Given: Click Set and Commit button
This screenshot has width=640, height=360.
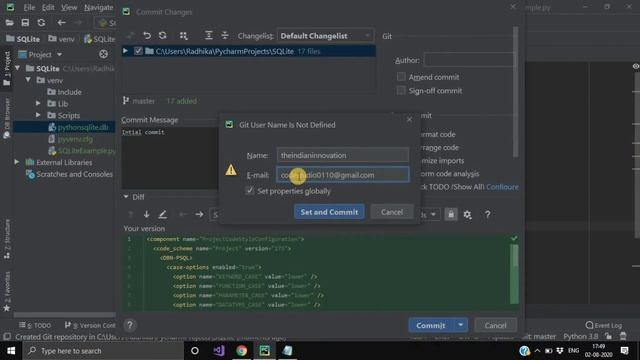Looking at the screenshot, I should (x=329, y=212).
